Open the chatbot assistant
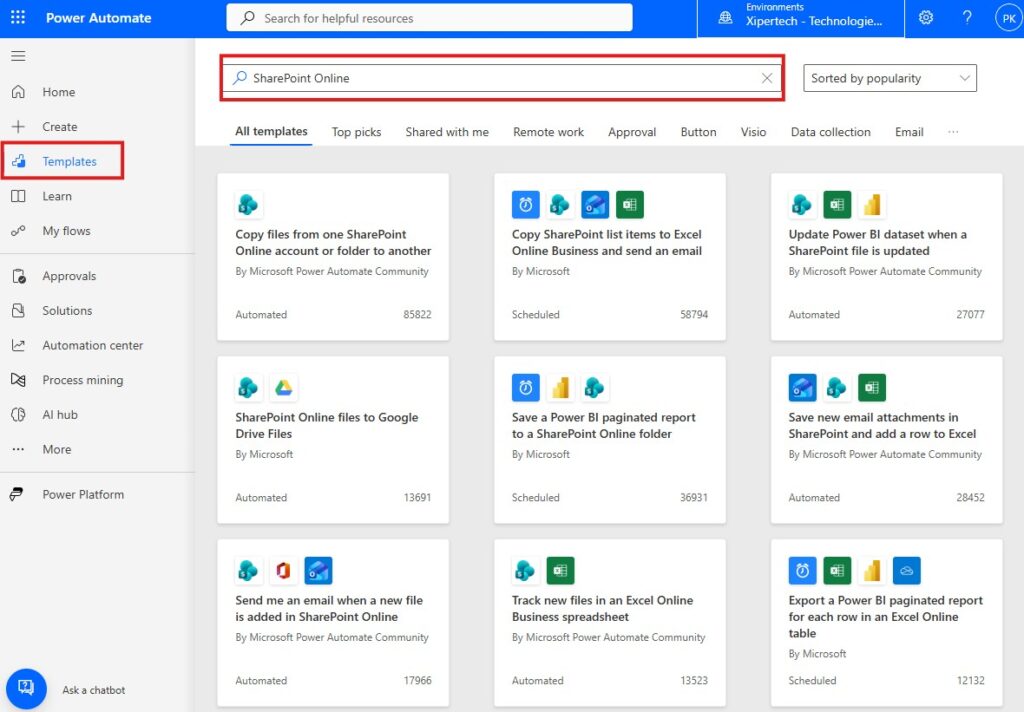Image resolution: width=1024 pixels, height=712 pixels. [26, 688]
